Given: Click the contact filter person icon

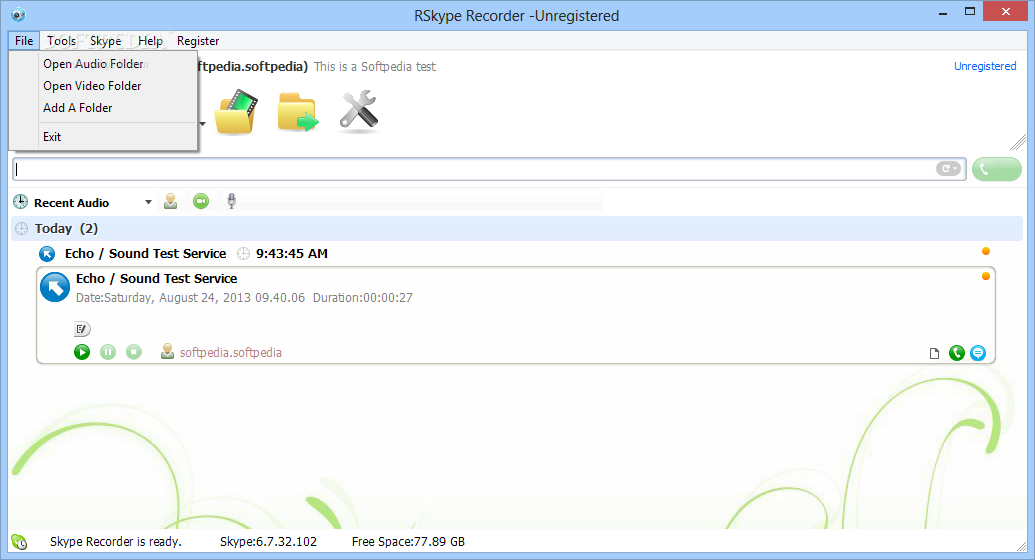Looking at the screenshot, I should click(170, 201).
